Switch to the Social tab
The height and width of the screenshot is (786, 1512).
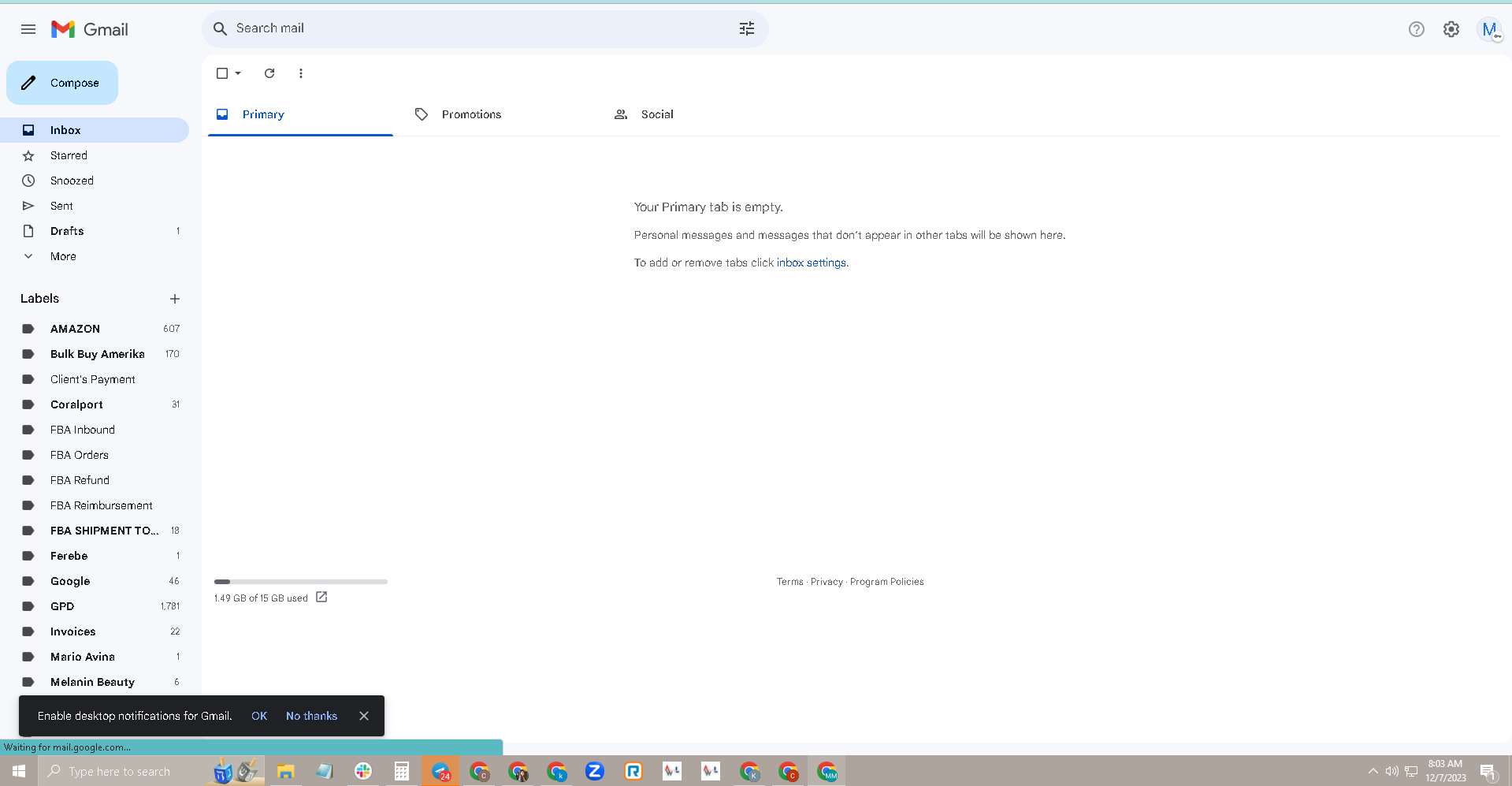click(657, 114)
